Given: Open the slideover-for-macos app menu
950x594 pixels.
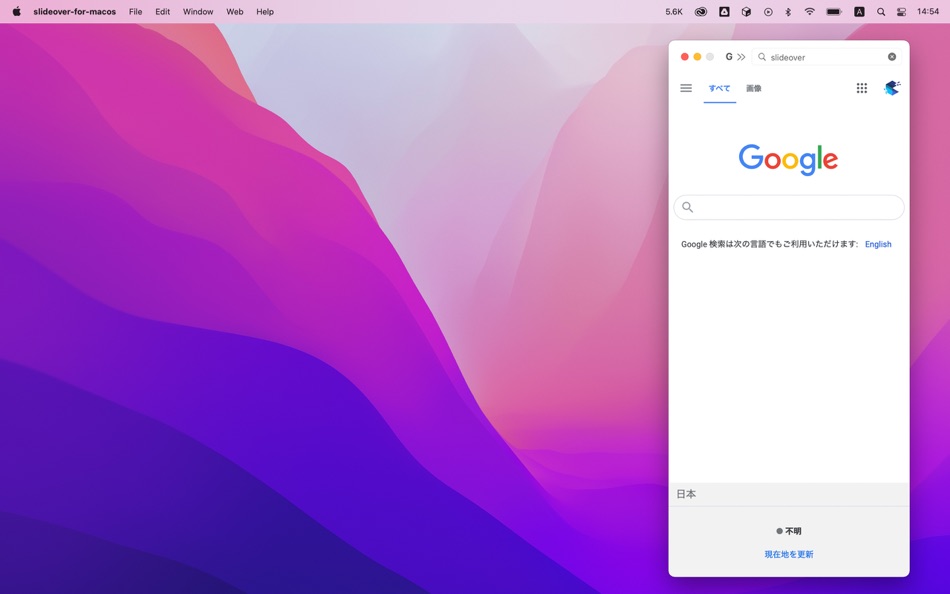Looking at the screenshot, I should coord(75,12).
